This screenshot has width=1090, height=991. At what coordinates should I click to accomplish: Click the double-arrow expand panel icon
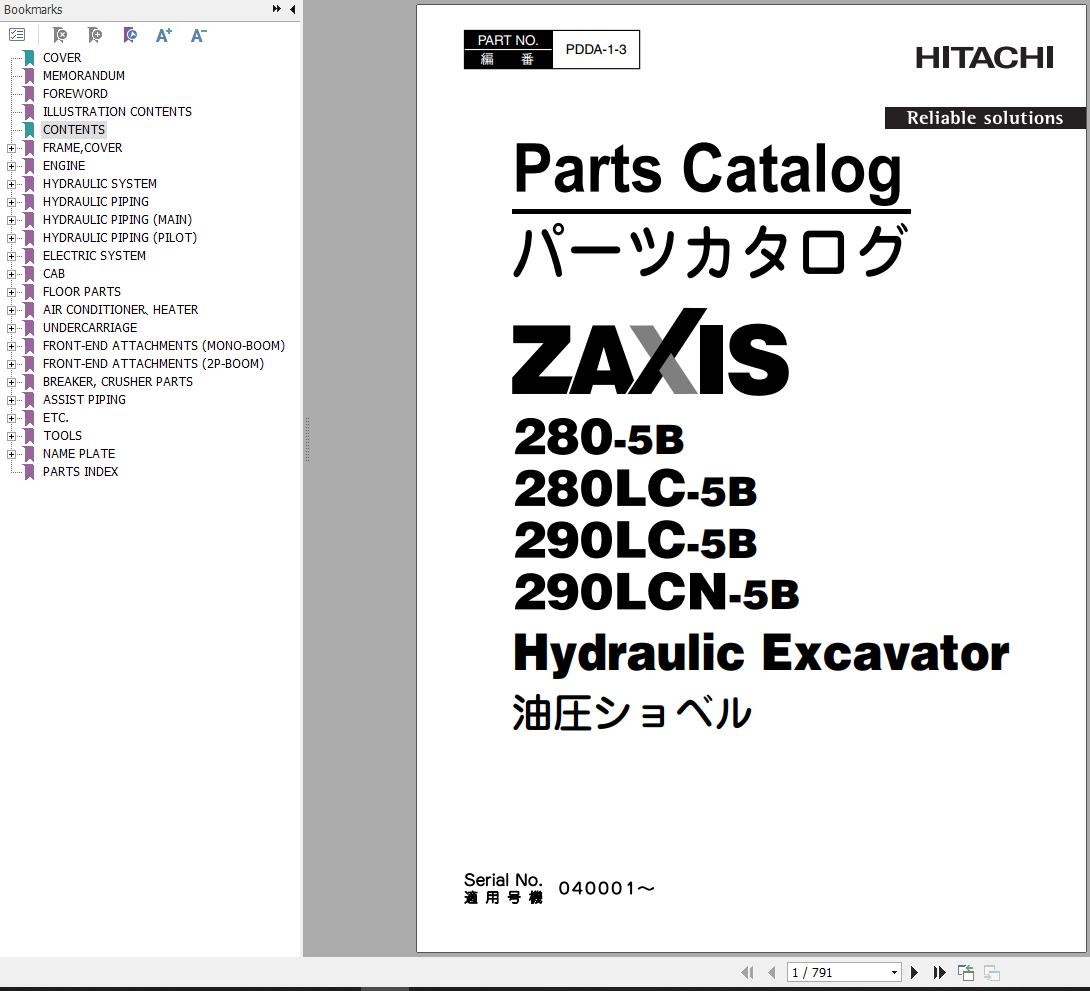point(277,9)
